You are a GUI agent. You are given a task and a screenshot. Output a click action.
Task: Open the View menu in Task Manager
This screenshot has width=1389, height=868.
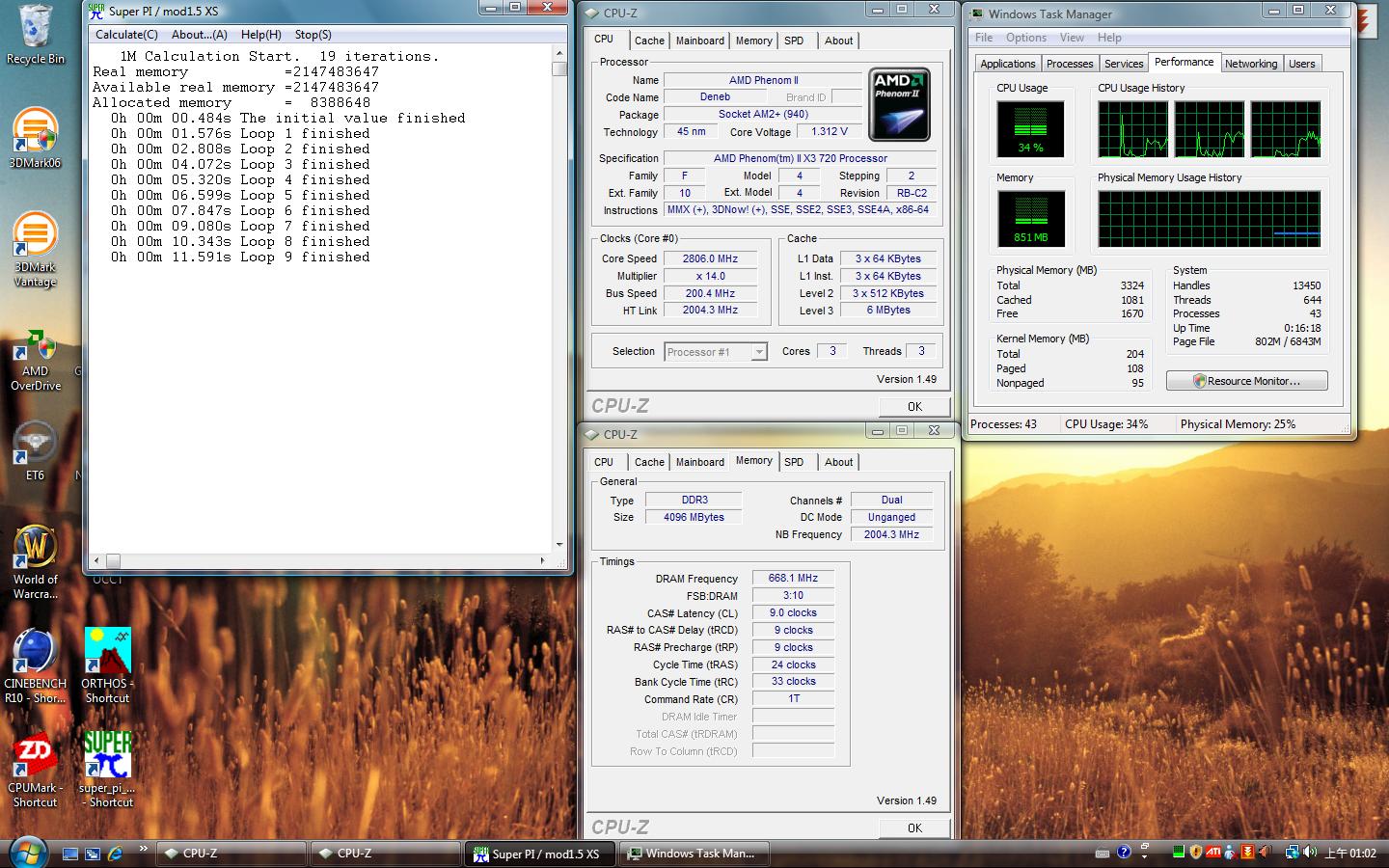pyautogui.click(x=1072, y=38)
